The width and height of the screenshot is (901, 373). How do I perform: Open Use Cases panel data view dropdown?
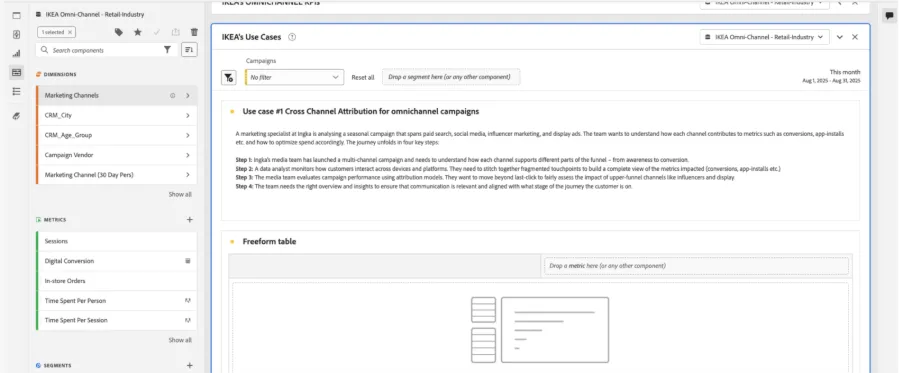click(764, 37)
